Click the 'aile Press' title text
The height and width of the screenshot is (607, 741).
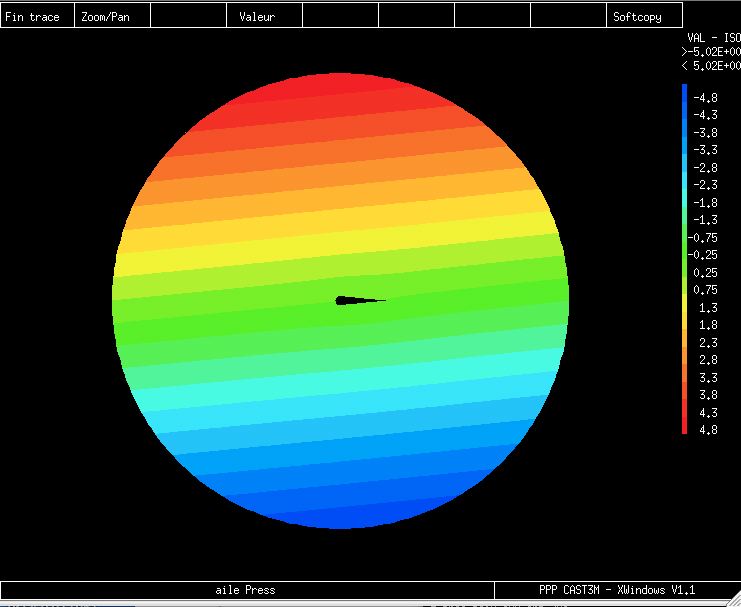coord(245,590)
